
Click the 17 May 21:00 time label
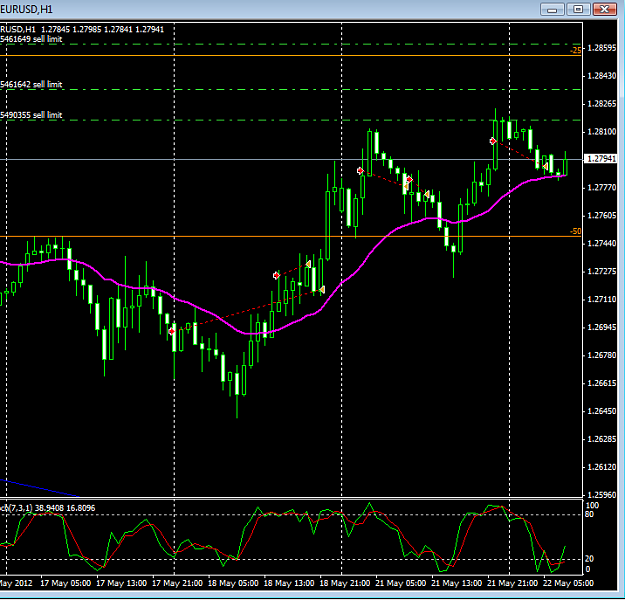[x=177, y=583]
